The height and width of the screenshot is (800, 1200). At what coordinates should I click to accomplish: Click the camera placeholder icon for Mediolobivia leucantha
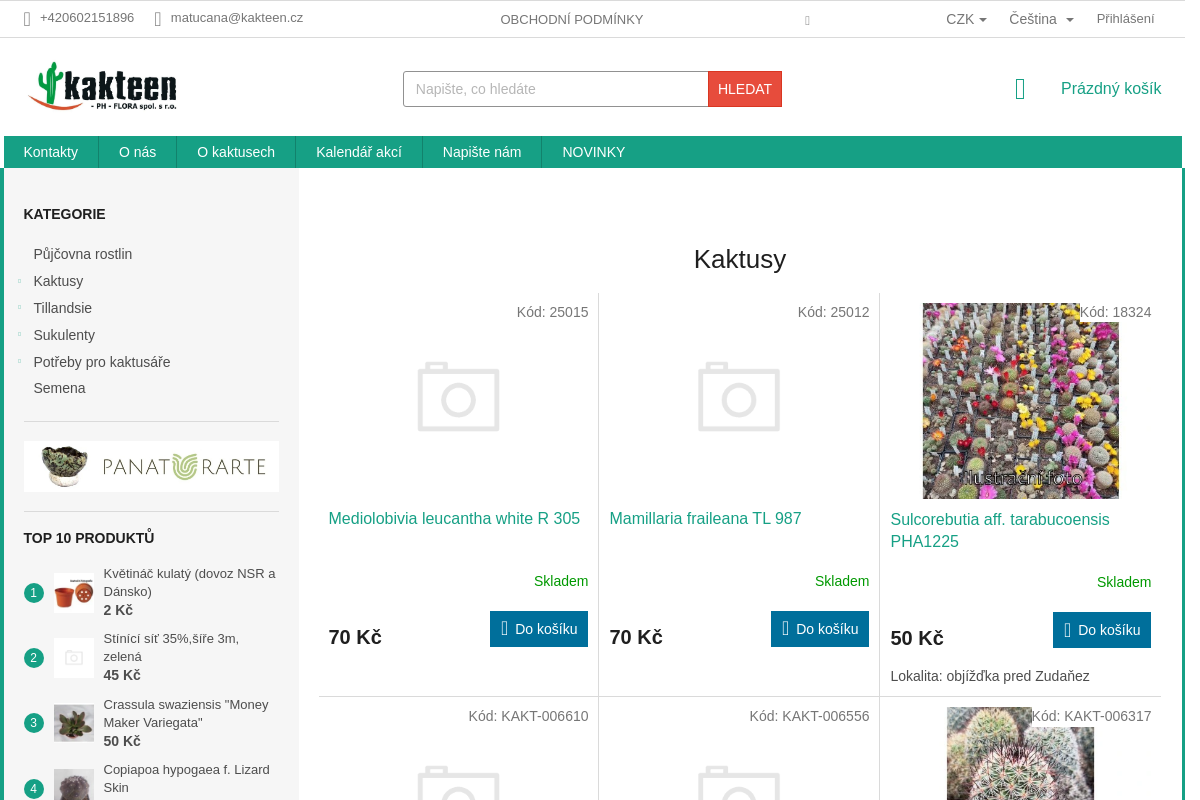pos(458,397)
